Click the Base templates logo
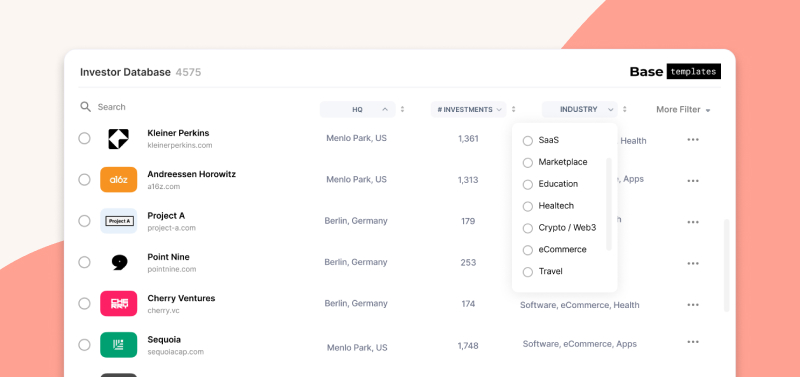Screen dimensions: 800x377 tap(675, 71)
